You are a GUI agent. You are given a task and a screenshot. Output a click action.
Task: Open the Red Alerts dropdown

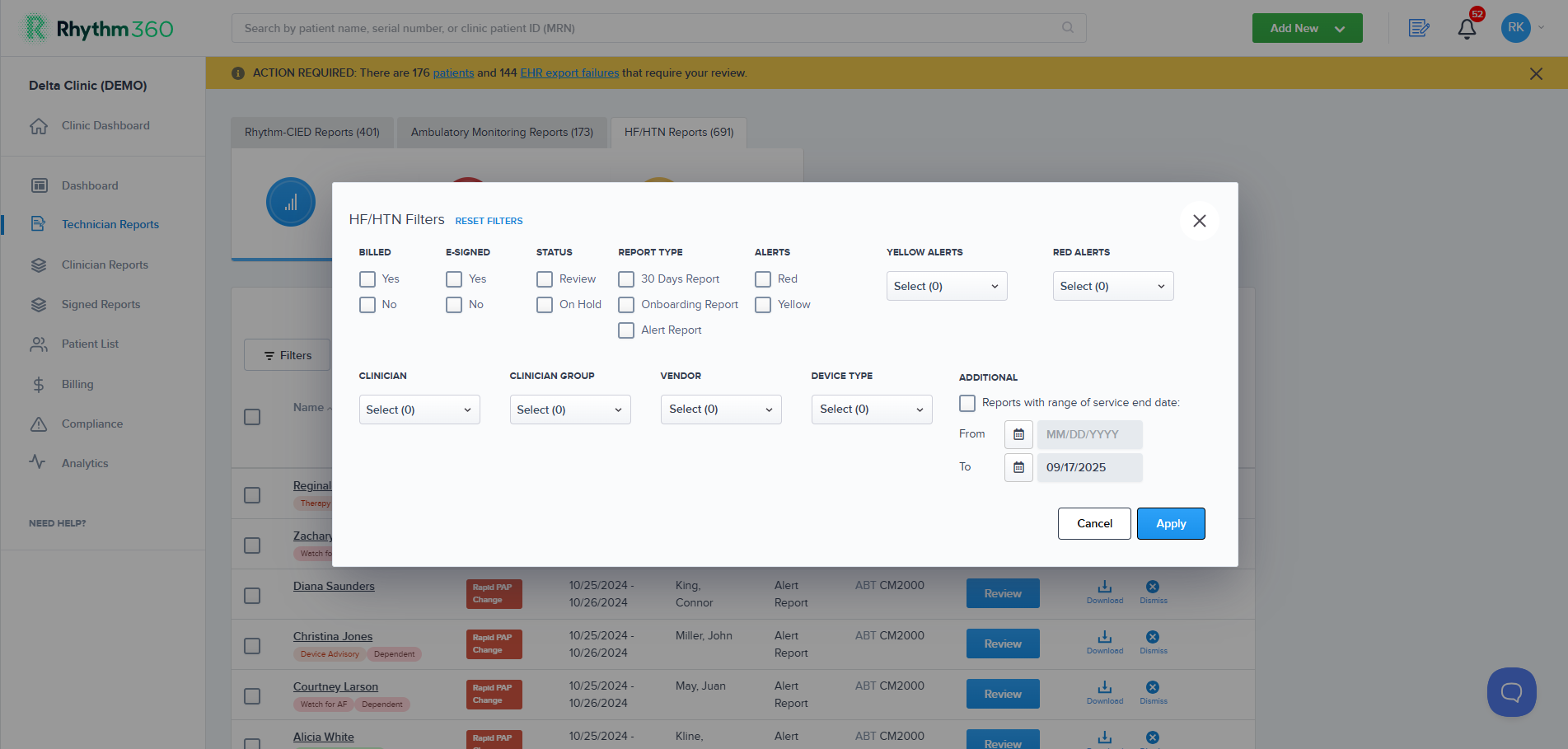tap(1113, 286)
